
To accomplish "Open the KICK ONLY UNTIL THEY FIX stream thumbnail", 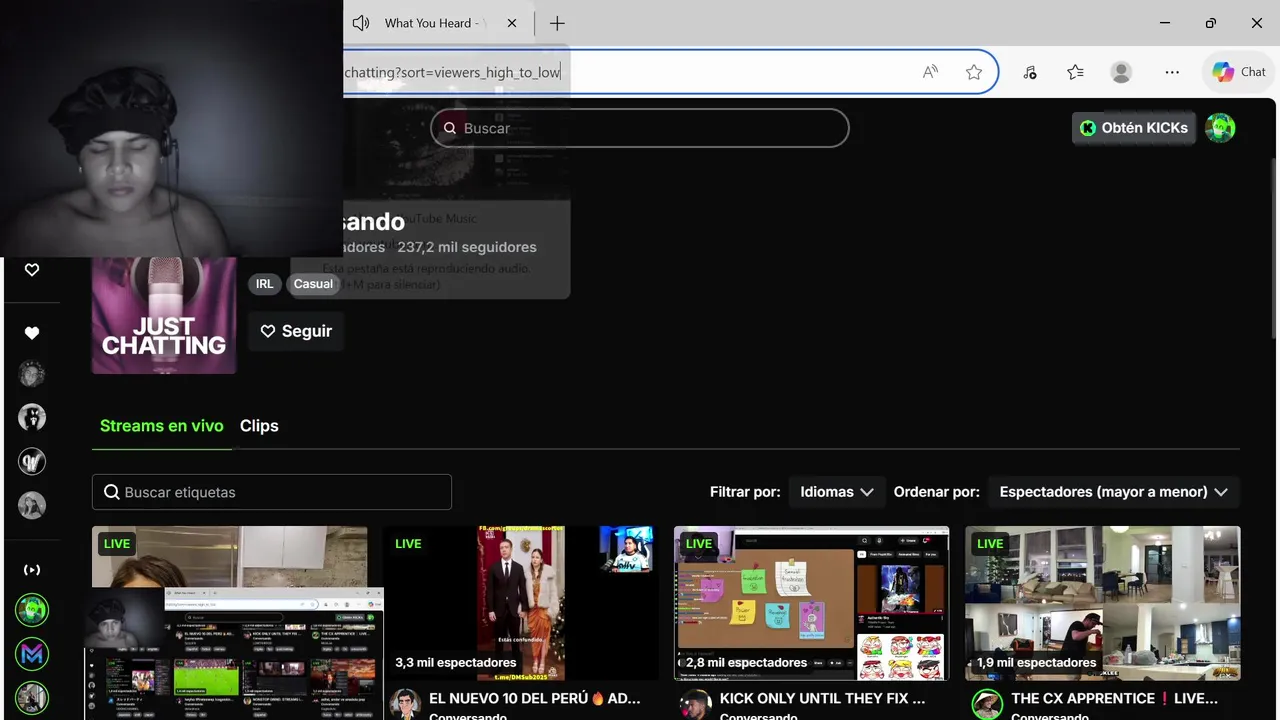I will pyautogui.click(x=811, y=604).
